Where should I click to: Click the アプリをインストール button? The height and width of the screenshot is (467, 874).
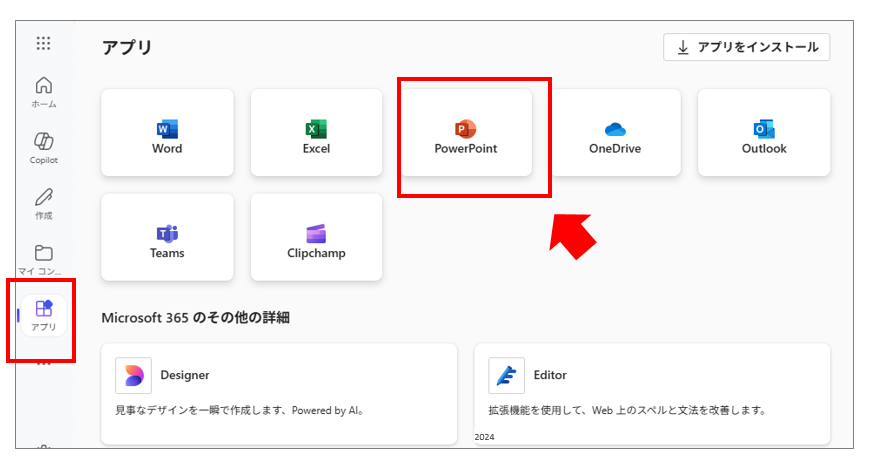point(746,47)
